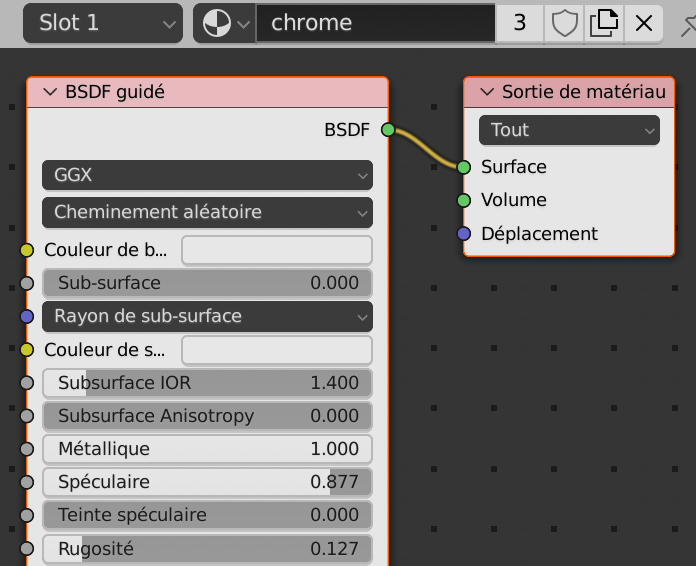
Task: Toggle the fake user shield icon
Action: [565, 23]
